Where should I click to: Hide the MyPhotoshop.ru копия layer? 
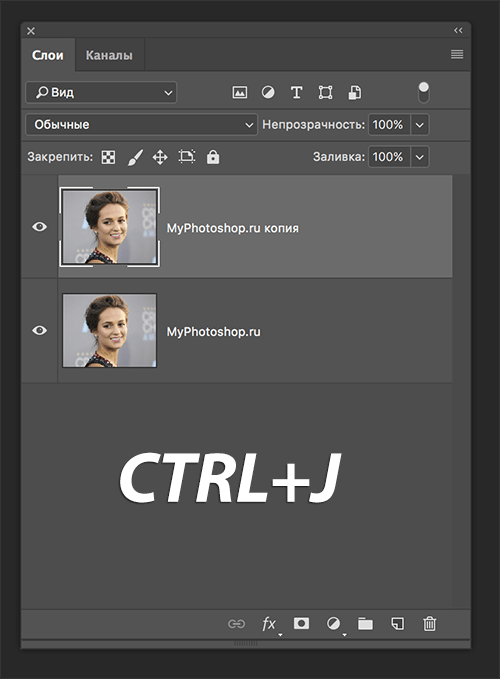click(39, 226)
